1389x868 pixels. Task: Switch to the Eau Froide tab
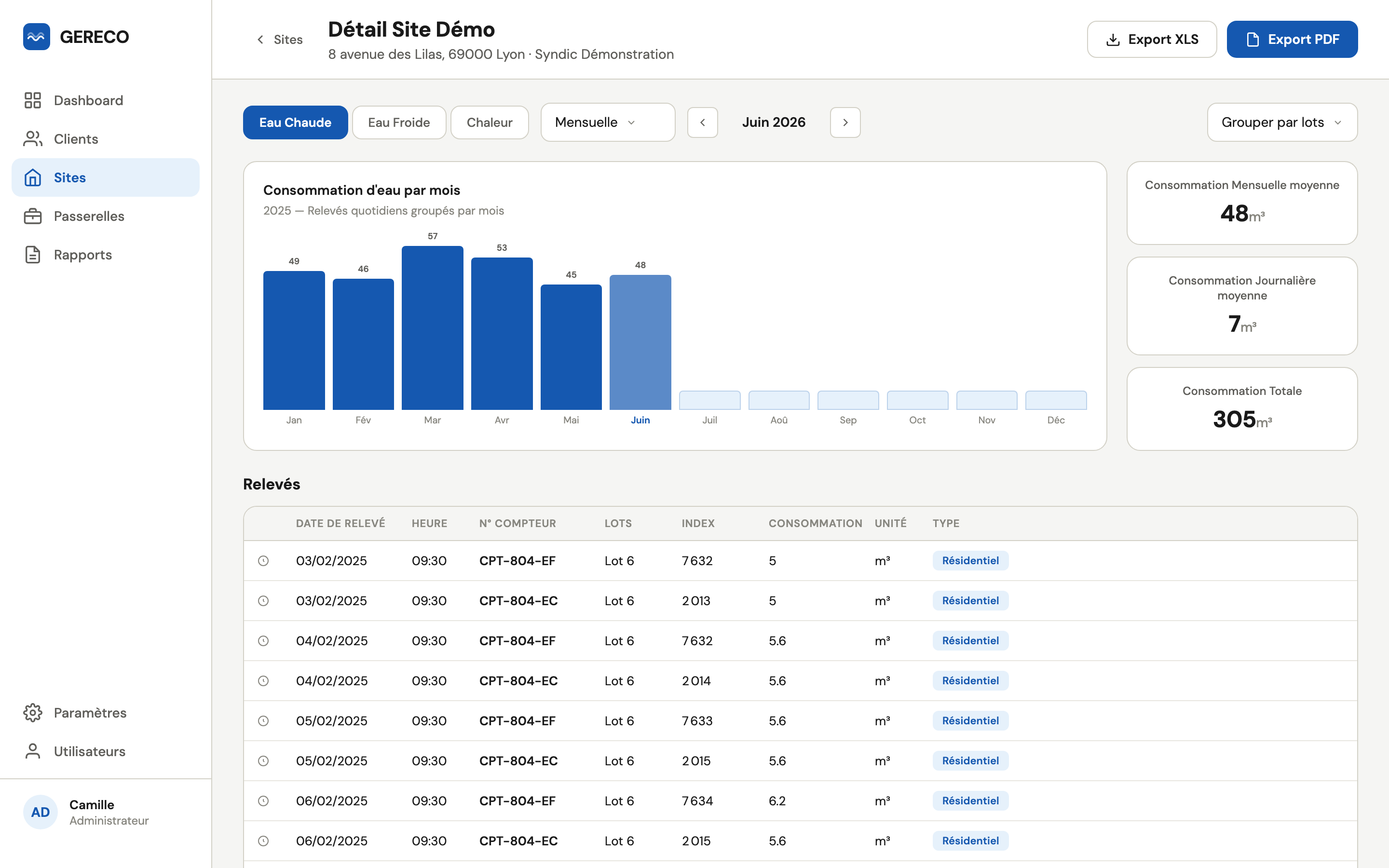399,122
